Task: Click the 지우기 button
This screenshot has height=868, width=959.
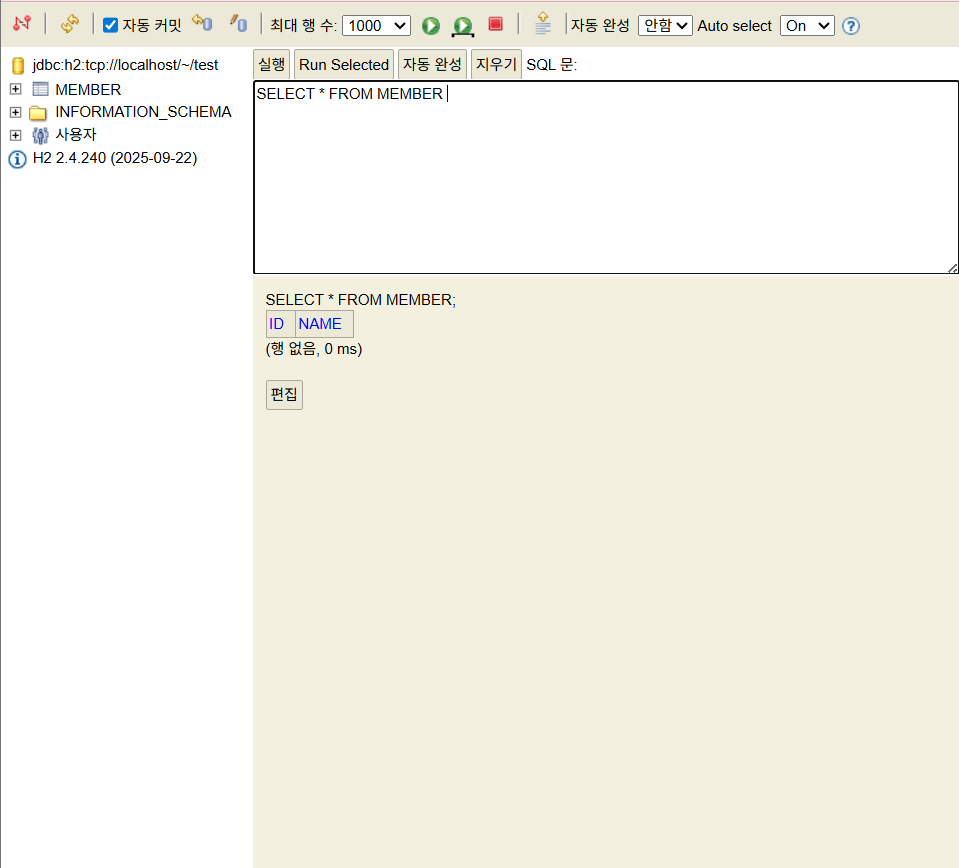Action: [496, 64]
